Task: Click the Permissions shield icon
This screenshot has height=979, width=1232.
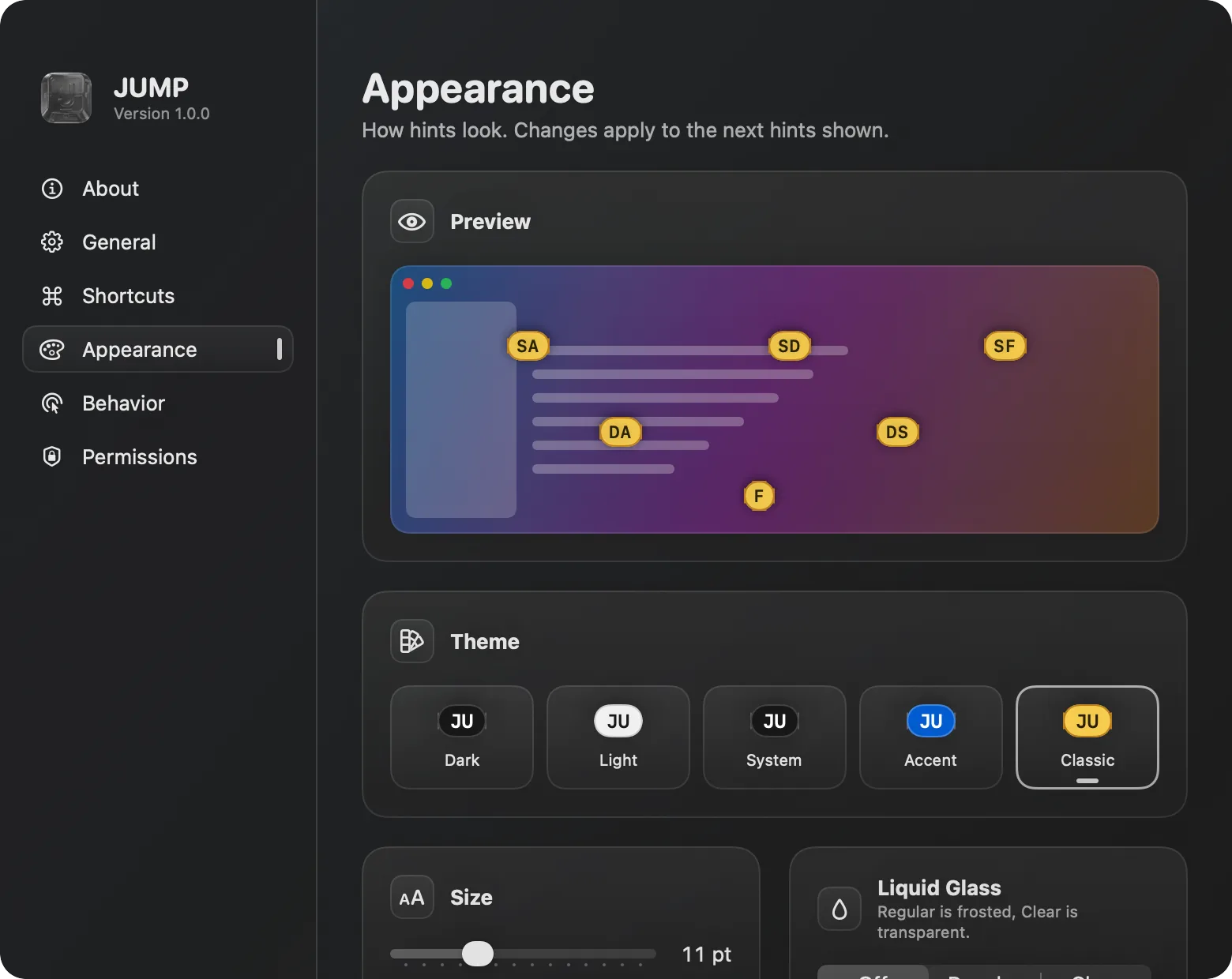Action: coord(52,457)
